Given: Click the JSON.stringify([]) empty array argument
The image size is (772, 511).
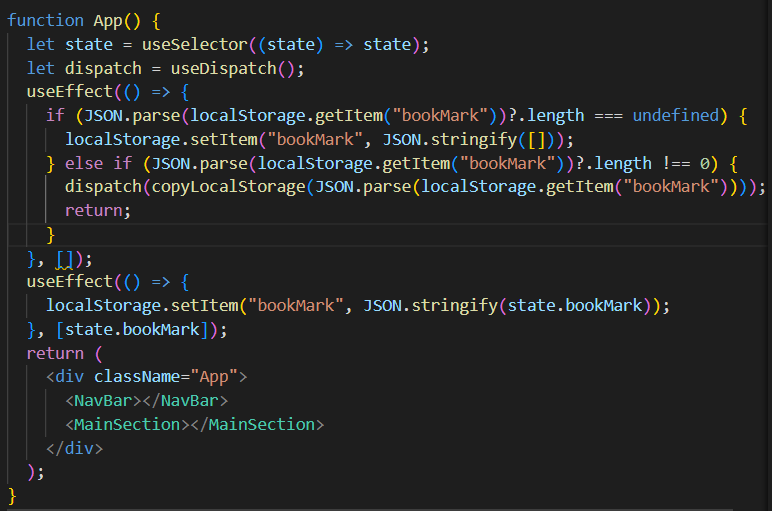Looking at the screenshot, I should pos(537,139).
